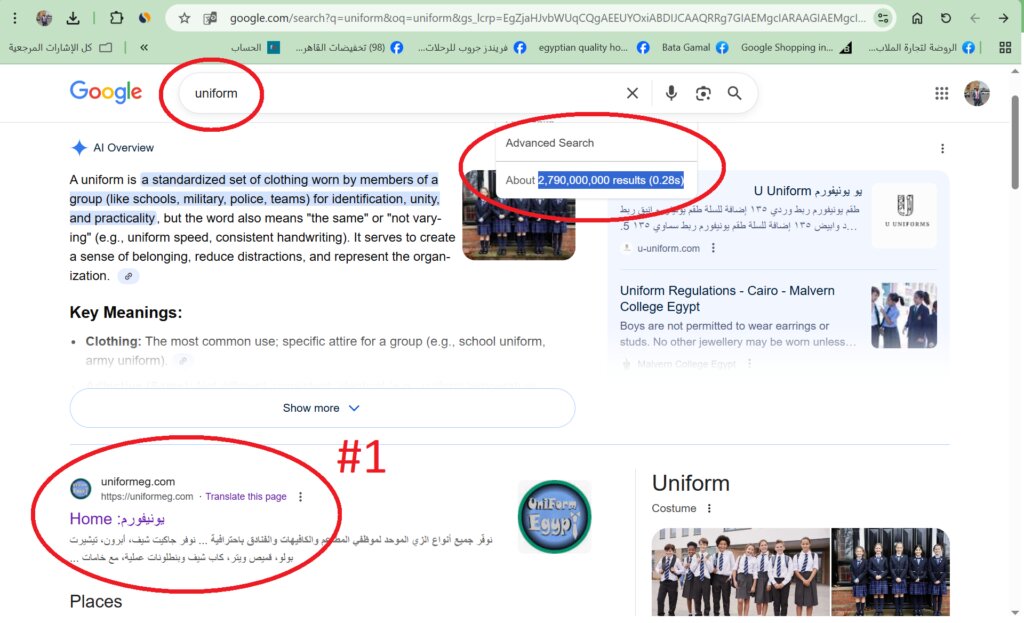Screen dimensions: 1024x623
Task: Reload the page with the refresh icon
Action: [x=944, y=17]
